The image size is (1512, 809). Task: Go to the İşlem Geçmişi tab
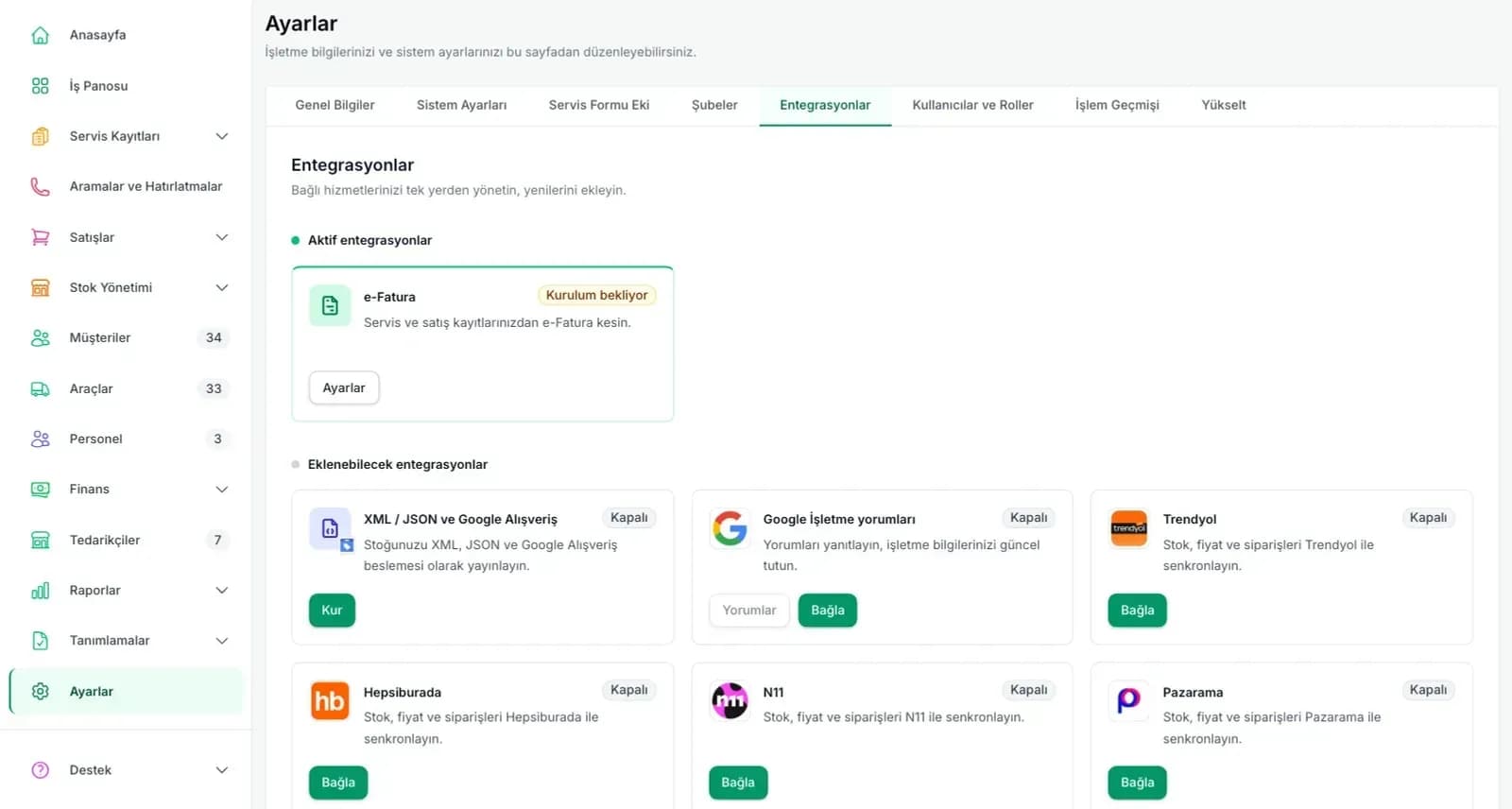pyautogui.click(x=1117, y=105)
